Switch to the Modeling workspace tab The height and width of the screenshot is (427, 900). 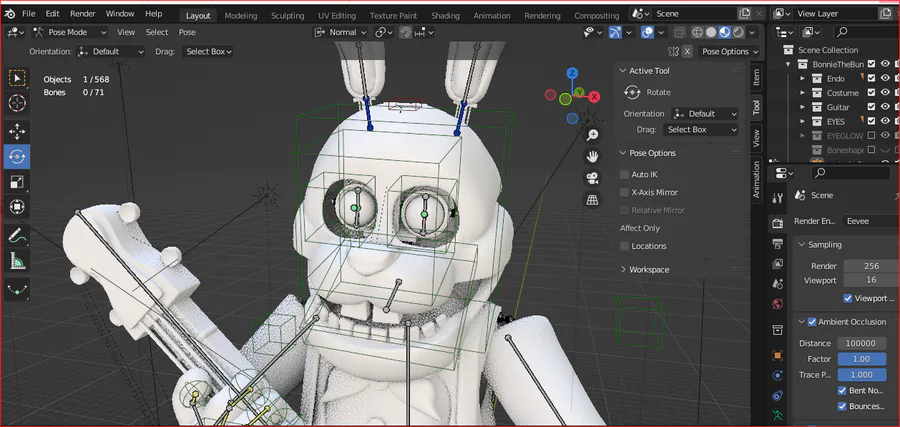[240, 15]
